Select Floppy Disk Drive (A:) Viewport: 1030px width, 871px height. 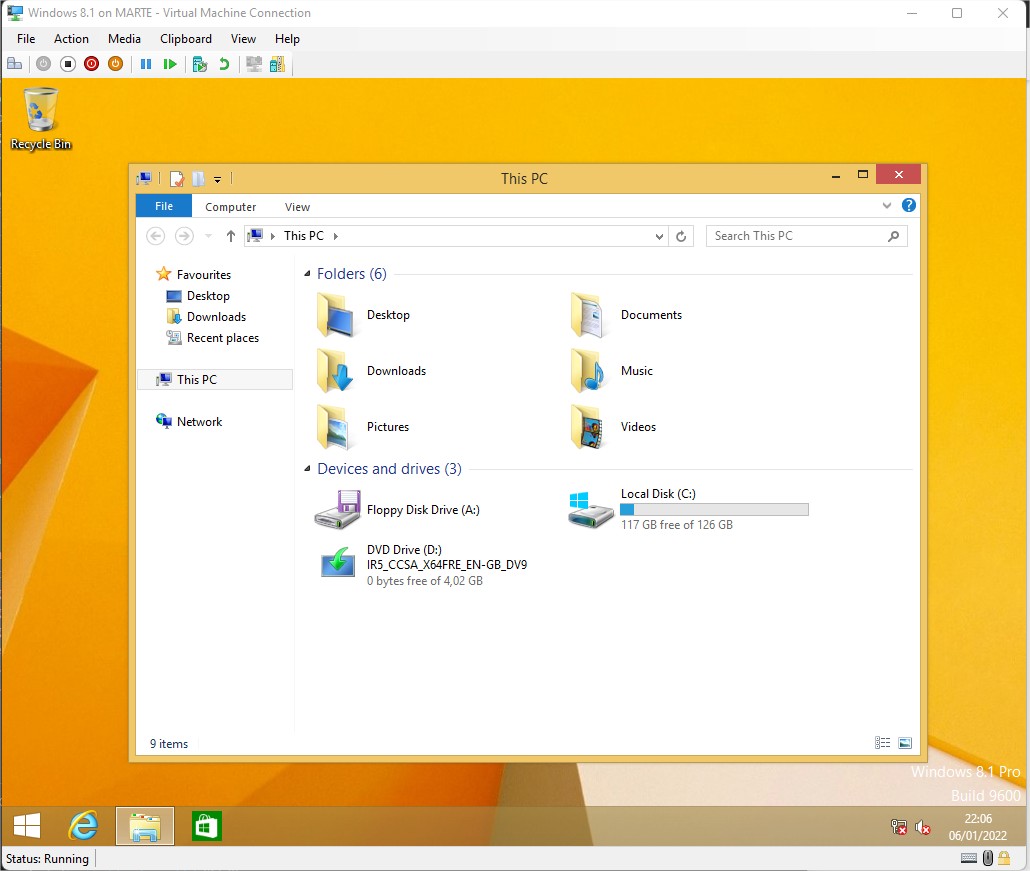(397, 510)
